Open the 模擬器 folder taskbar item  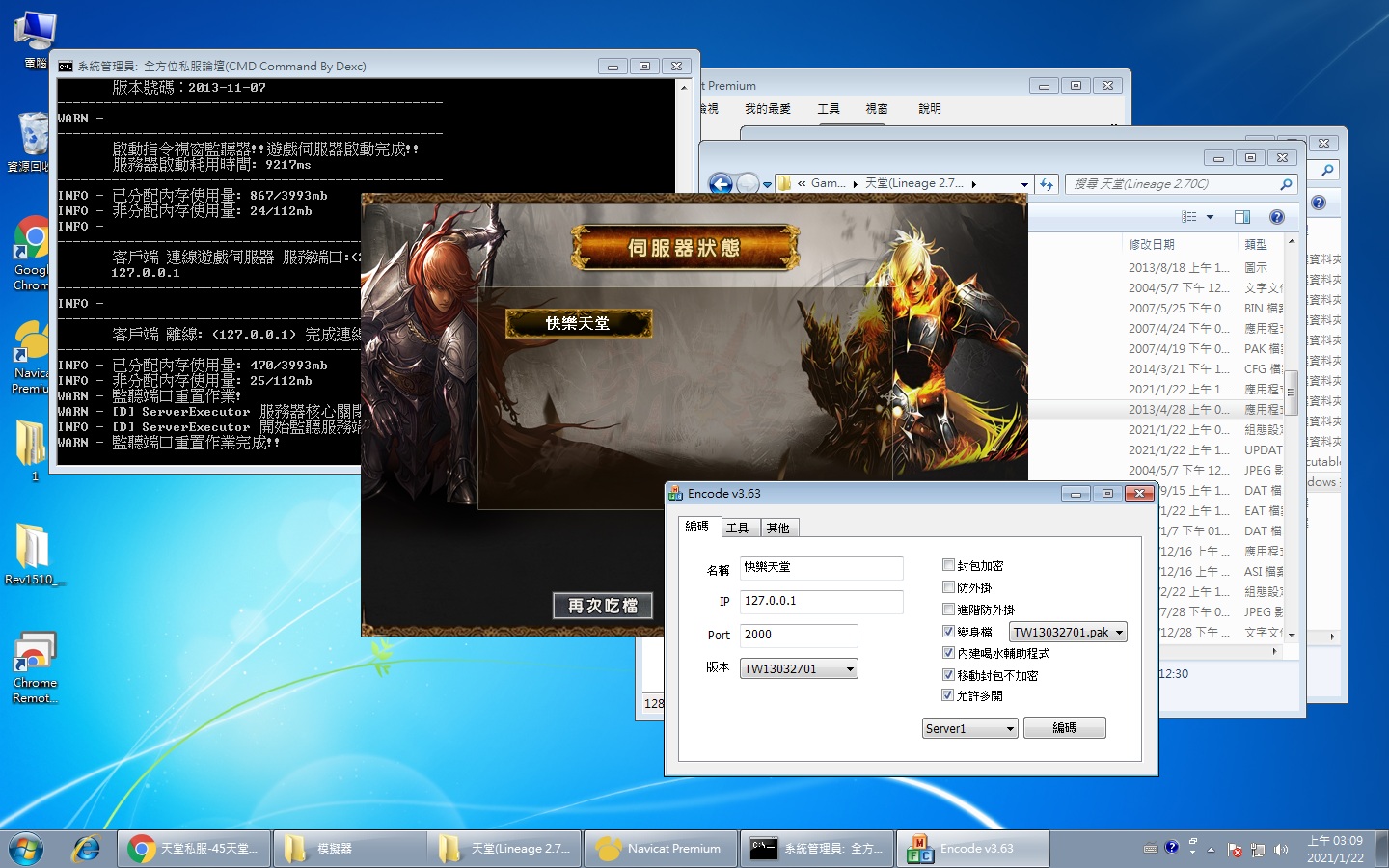(x=349, y=849)
